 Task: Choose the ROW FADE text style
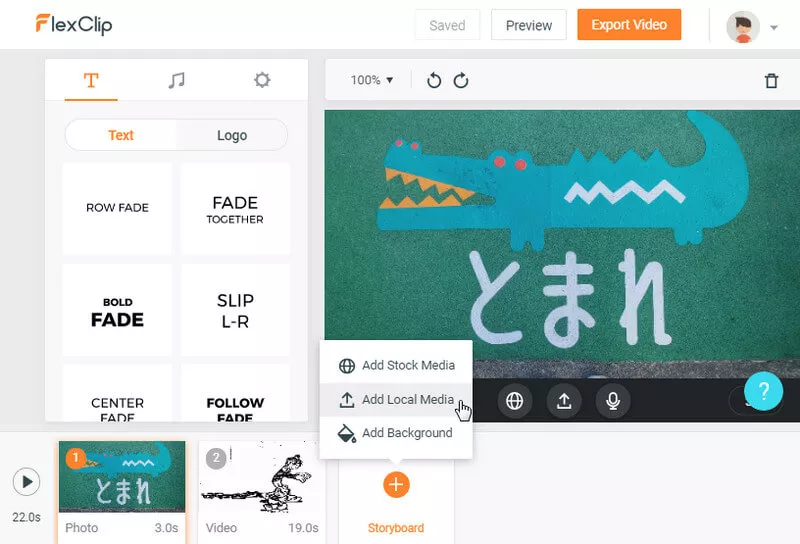pyautogui.click(x=117, y=208)
